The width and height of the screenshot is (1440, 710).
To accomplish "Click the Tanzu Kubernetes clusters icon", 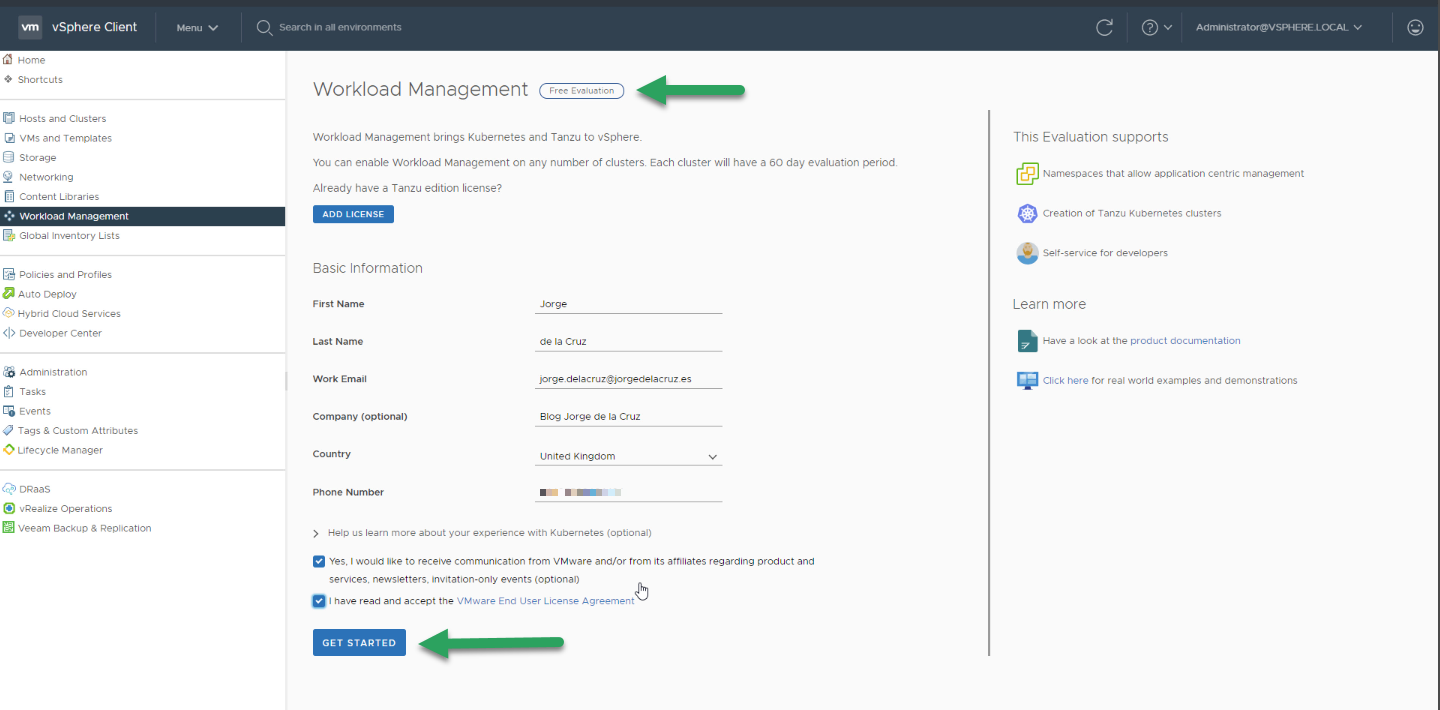I will click(x=1027, y=213).
